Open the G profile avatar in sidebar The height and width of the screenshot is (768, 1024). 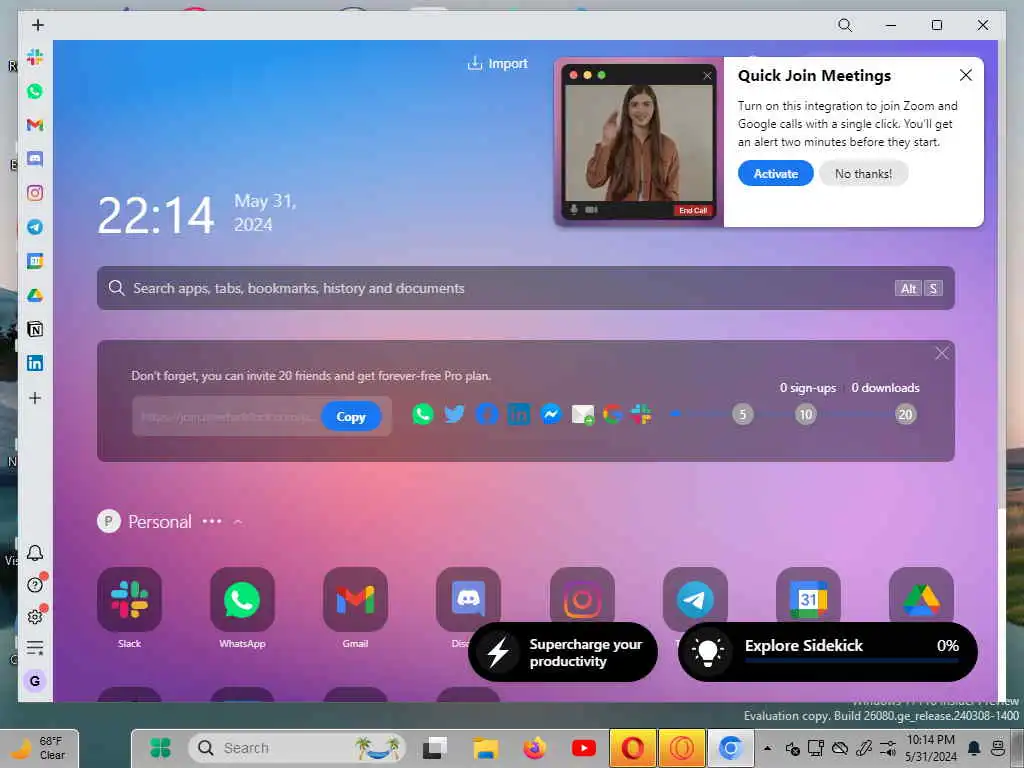pos(35,680)
